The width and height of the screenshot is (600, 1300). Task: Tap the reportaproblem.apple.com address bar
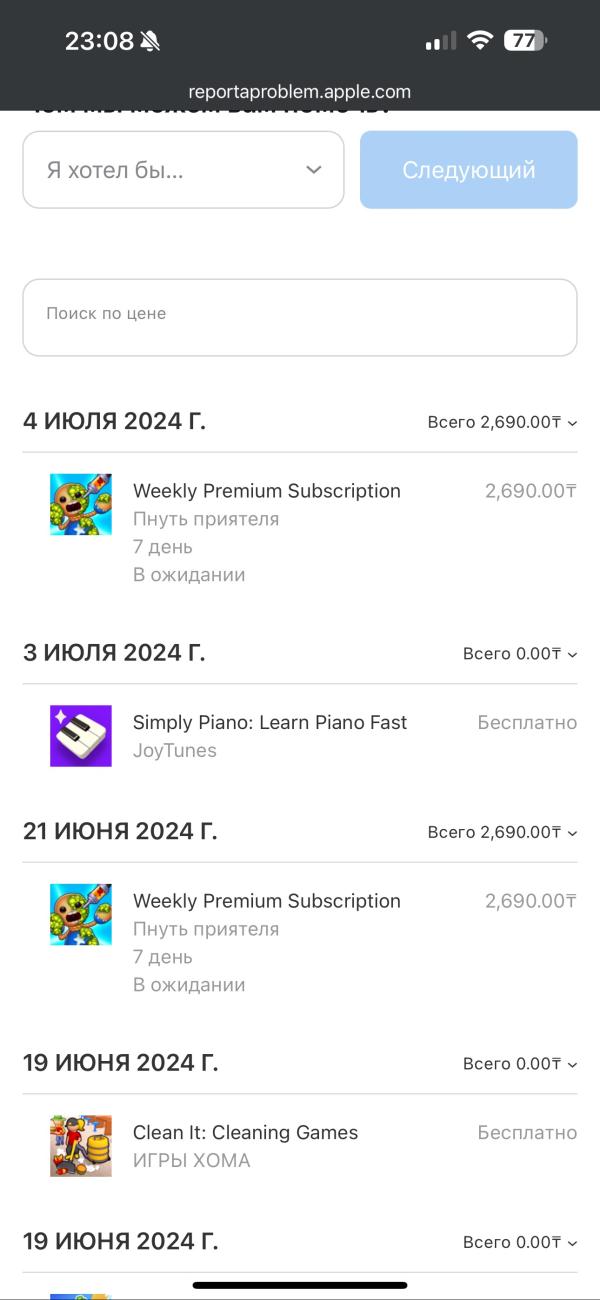click(300, 91)
